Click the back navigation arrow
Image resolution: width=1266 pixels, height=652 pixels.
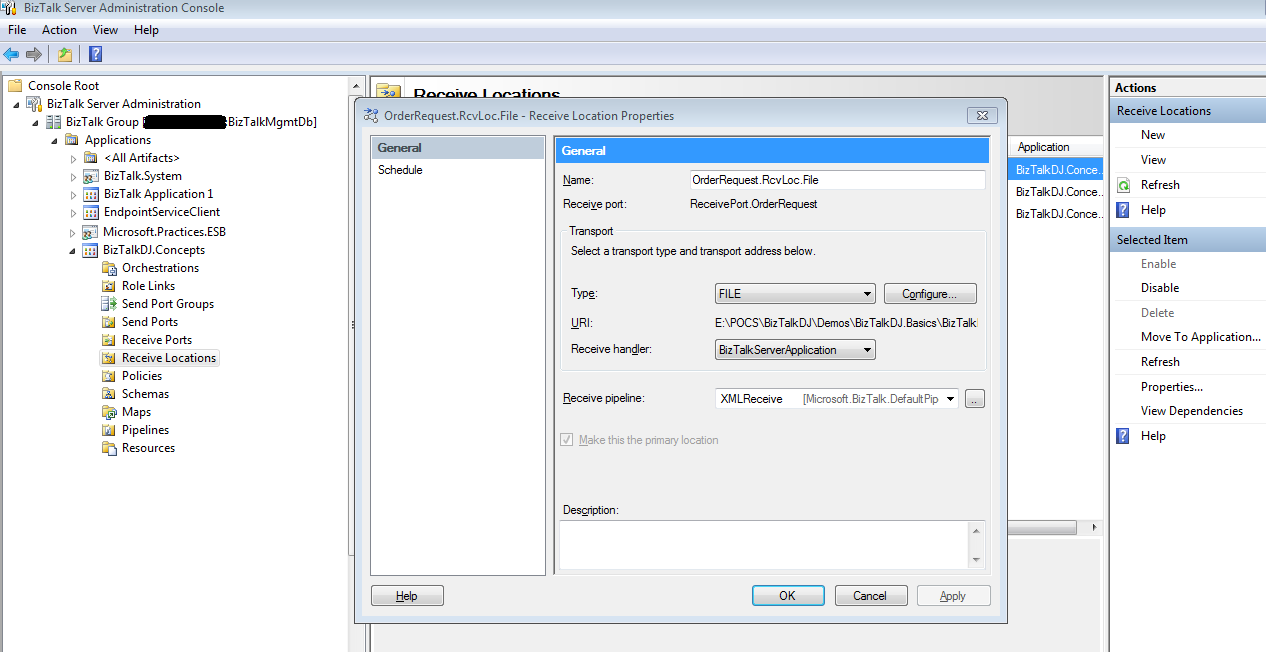click(11, 54)
